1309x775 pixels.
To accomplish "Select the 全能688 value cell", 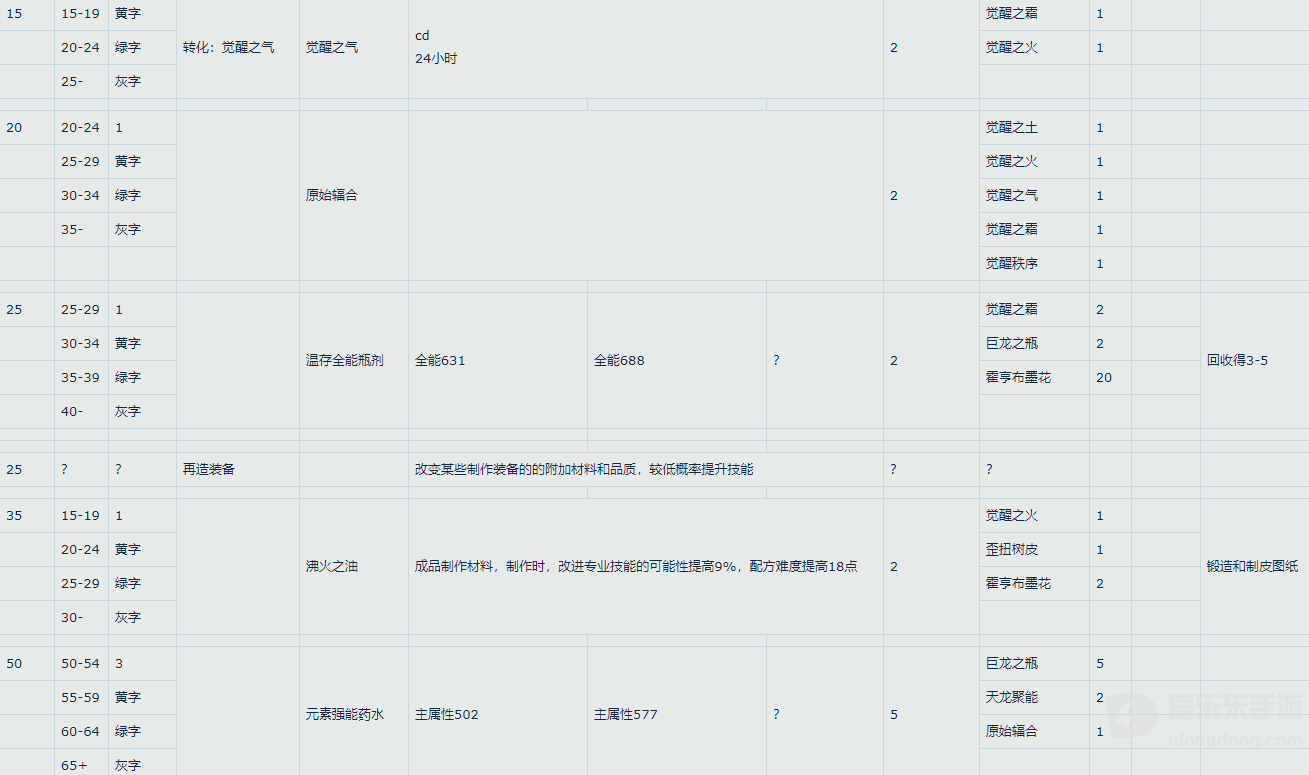I will (619, 360).
